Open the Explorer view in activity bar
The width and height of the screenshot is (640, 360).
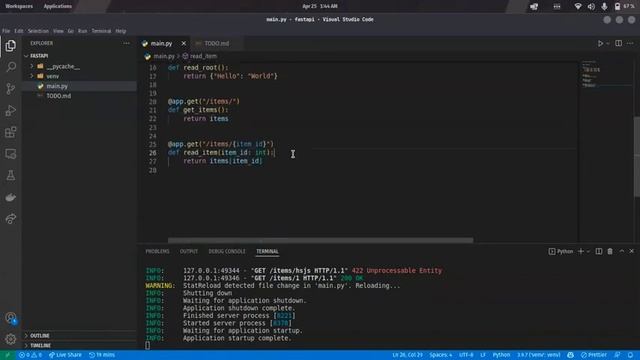[11, 45]
